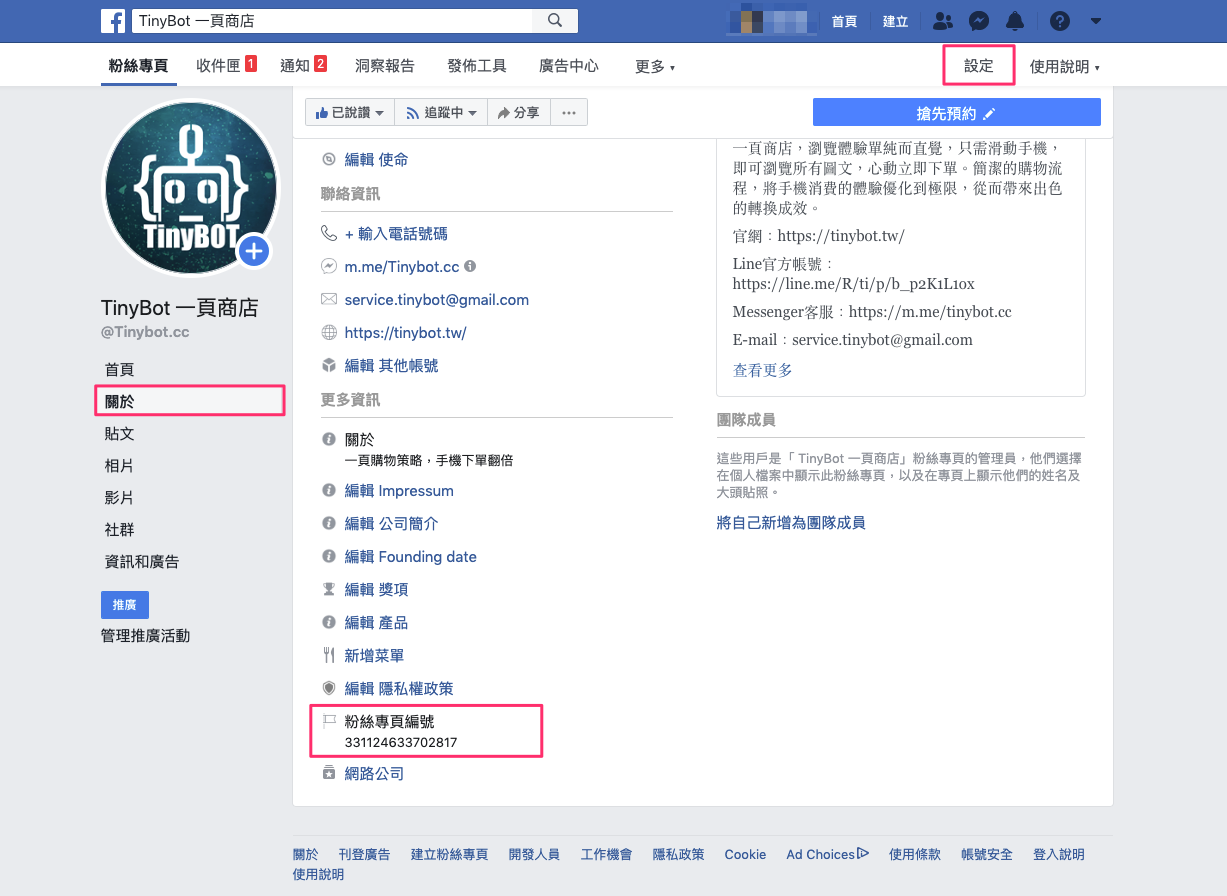
Task: Click the cube icon beside 其他帳號
Action: (x=328, y=365)
